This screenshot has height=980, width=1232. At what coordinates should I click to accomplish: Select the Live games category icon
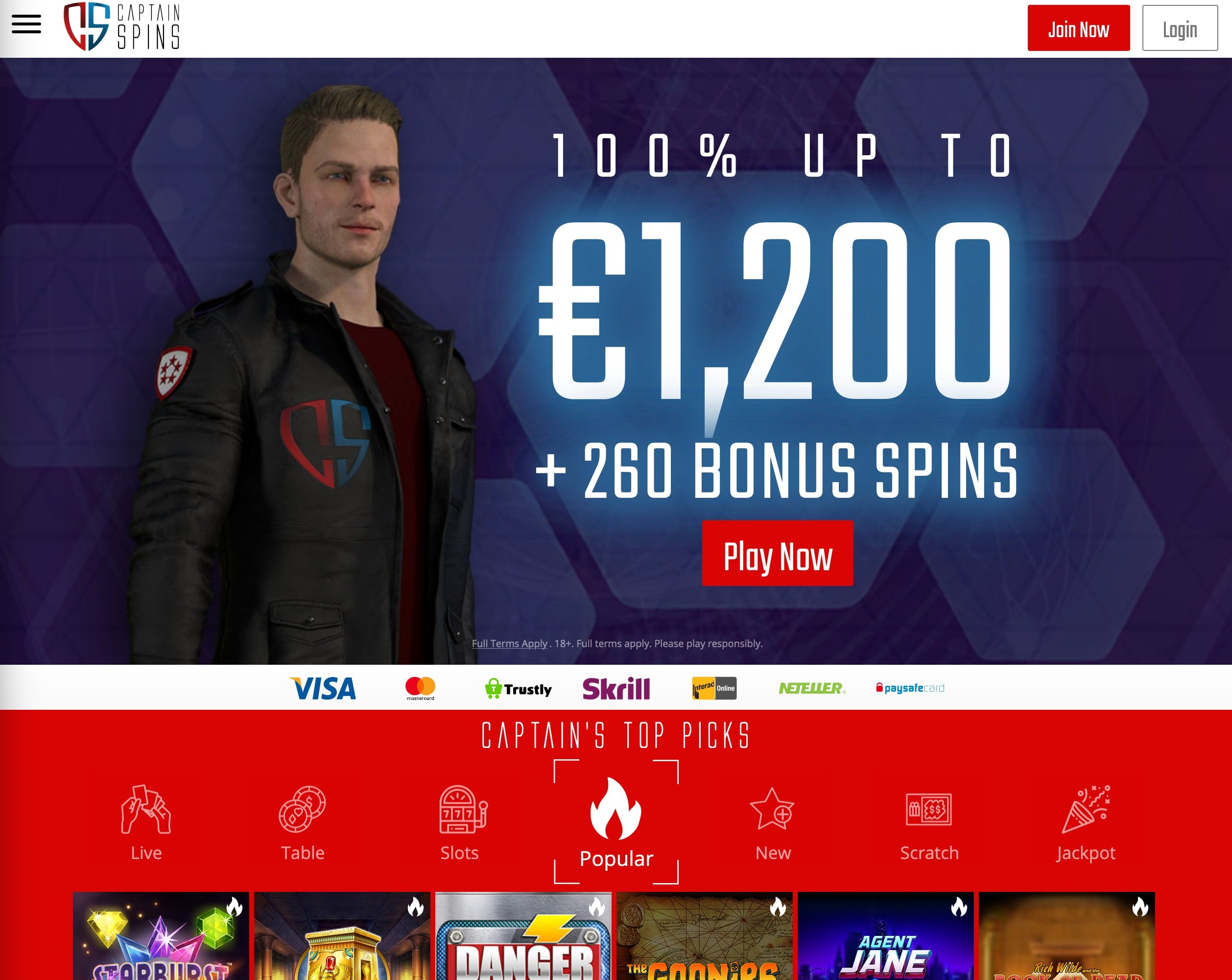click(x=146, y=809)
